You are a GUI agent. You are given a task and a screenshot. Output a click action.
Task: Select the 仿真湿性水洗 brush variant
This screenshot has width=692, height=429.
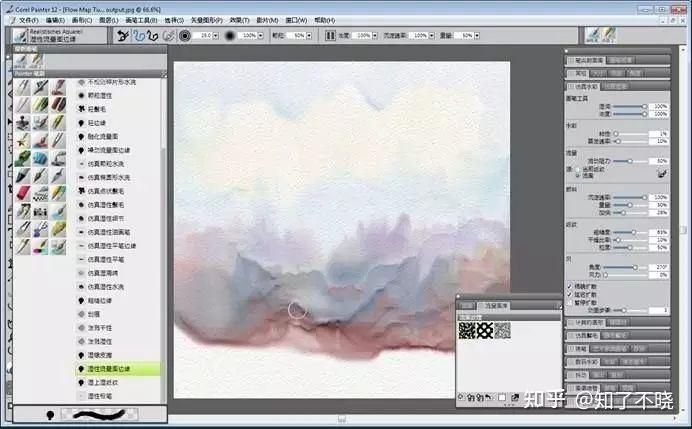[106, 287]
